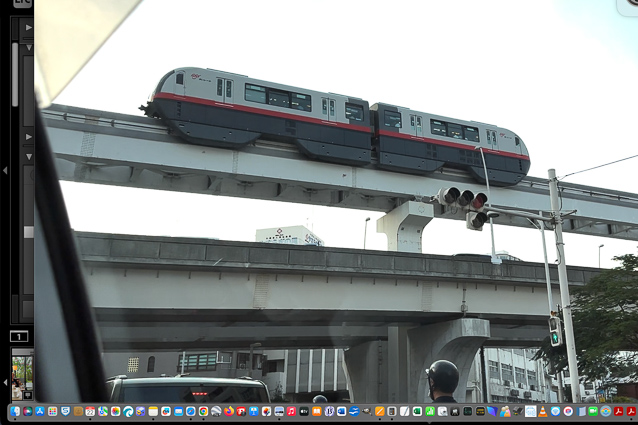Open the Maps app in the Dock

point(103,412)
